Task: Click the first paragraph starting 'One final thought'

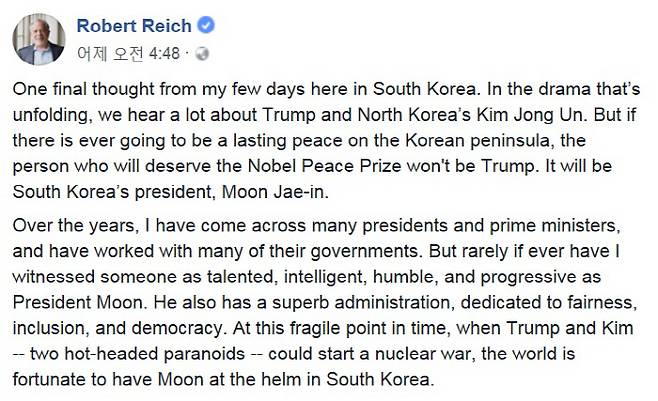Action: click(x=326, y=140)
